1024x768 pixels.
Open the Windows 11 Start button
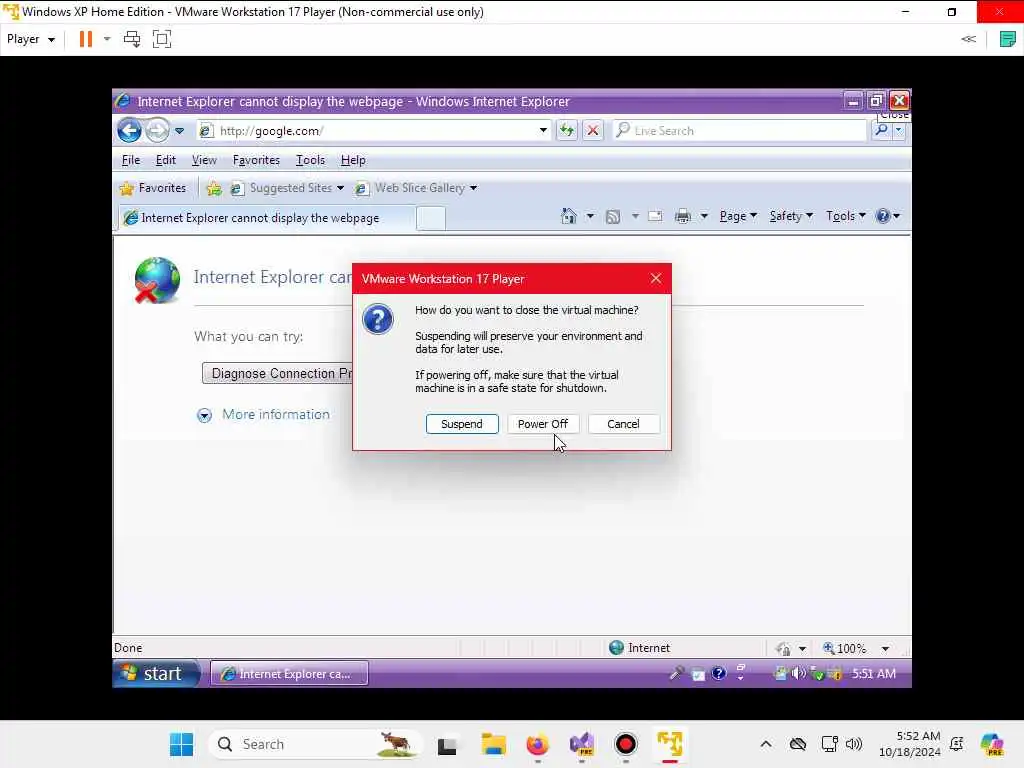(x=181, y=744)
